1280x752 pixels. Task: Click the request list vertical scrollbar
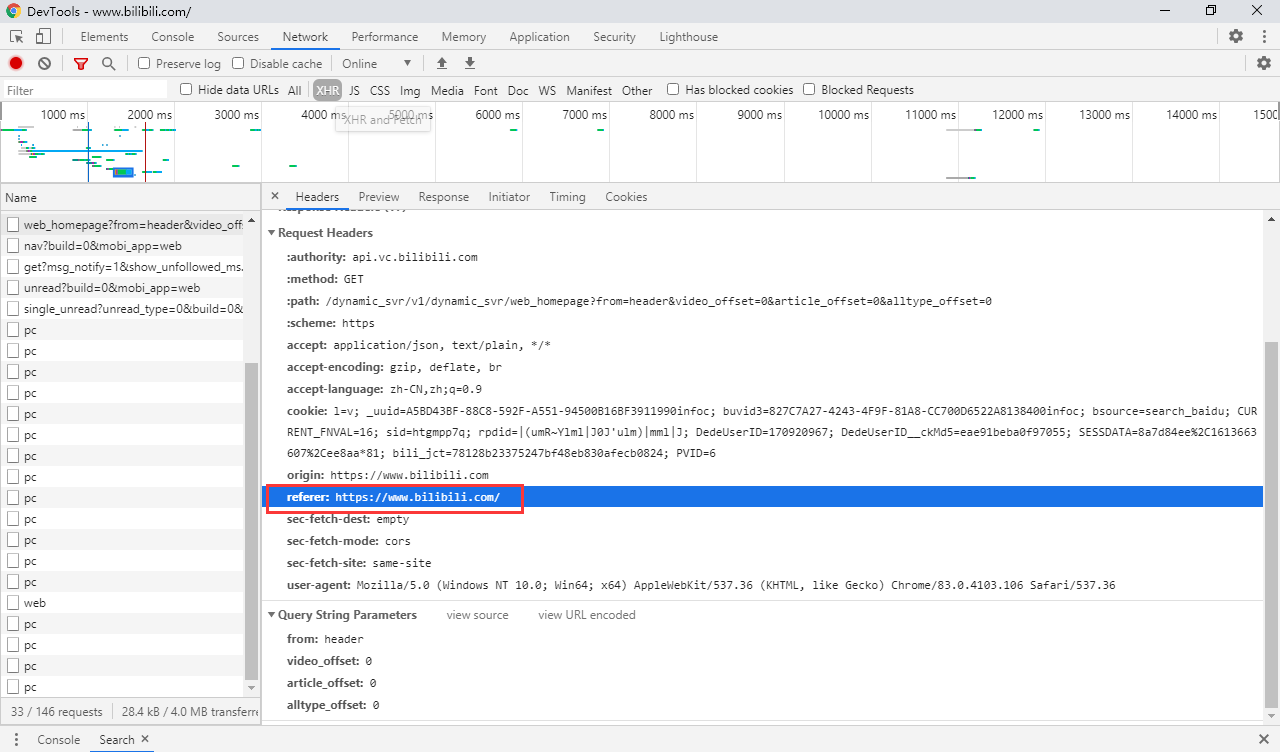pos(251,520)
